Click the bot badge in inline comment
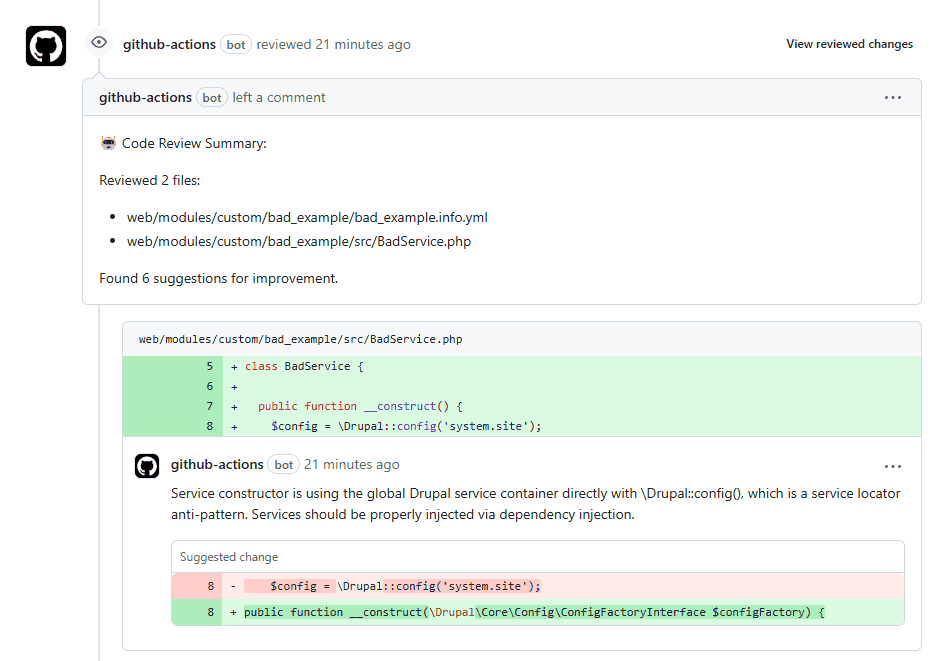 click(x=284, y=465)
